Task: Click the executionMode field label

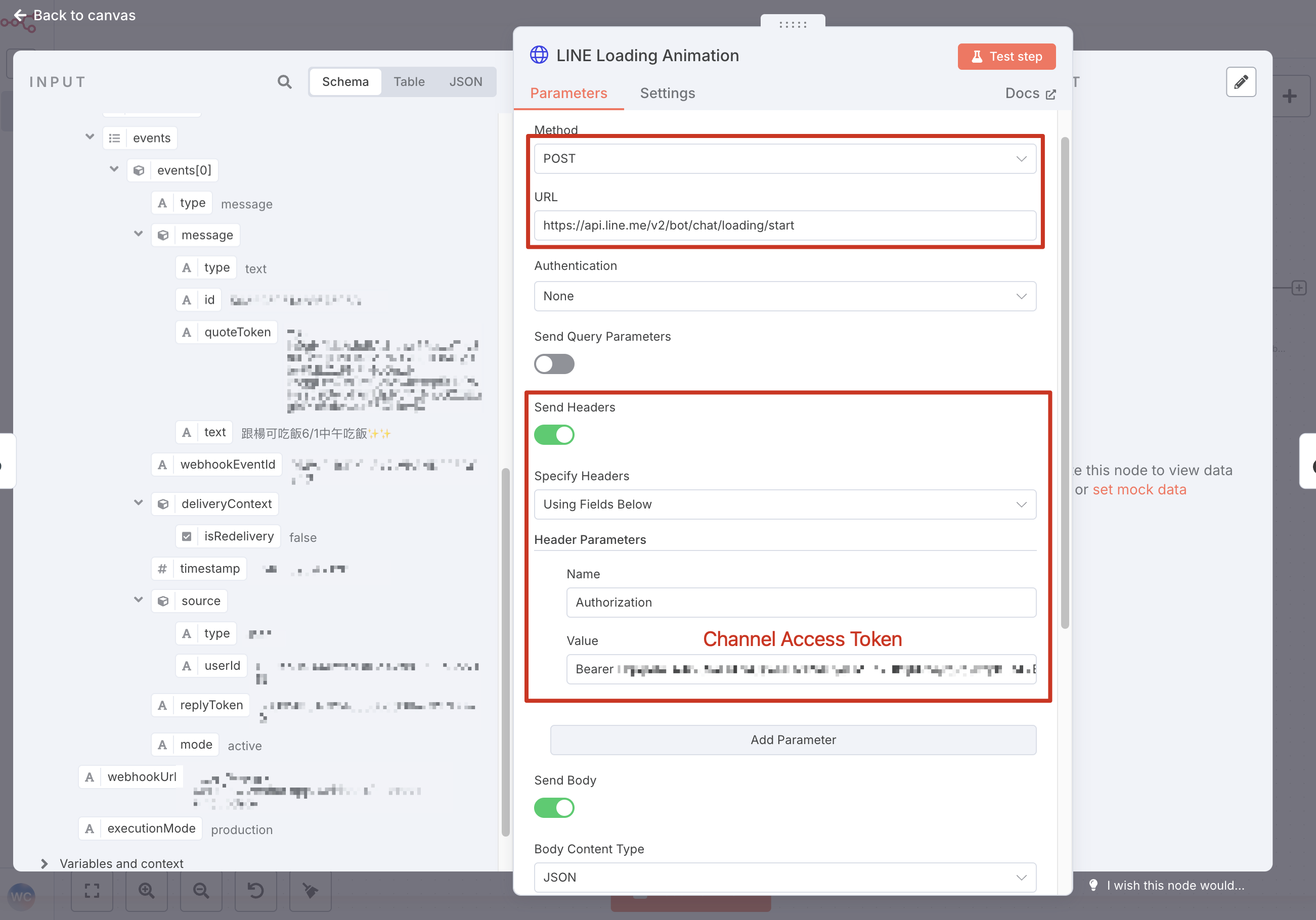Action: [x=151, y=829]
